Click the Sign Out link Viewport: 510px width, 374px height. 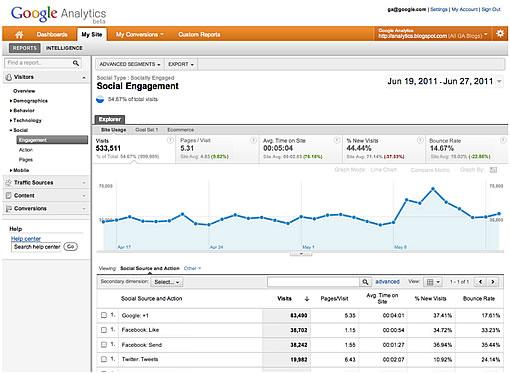[x=491, y=9]
